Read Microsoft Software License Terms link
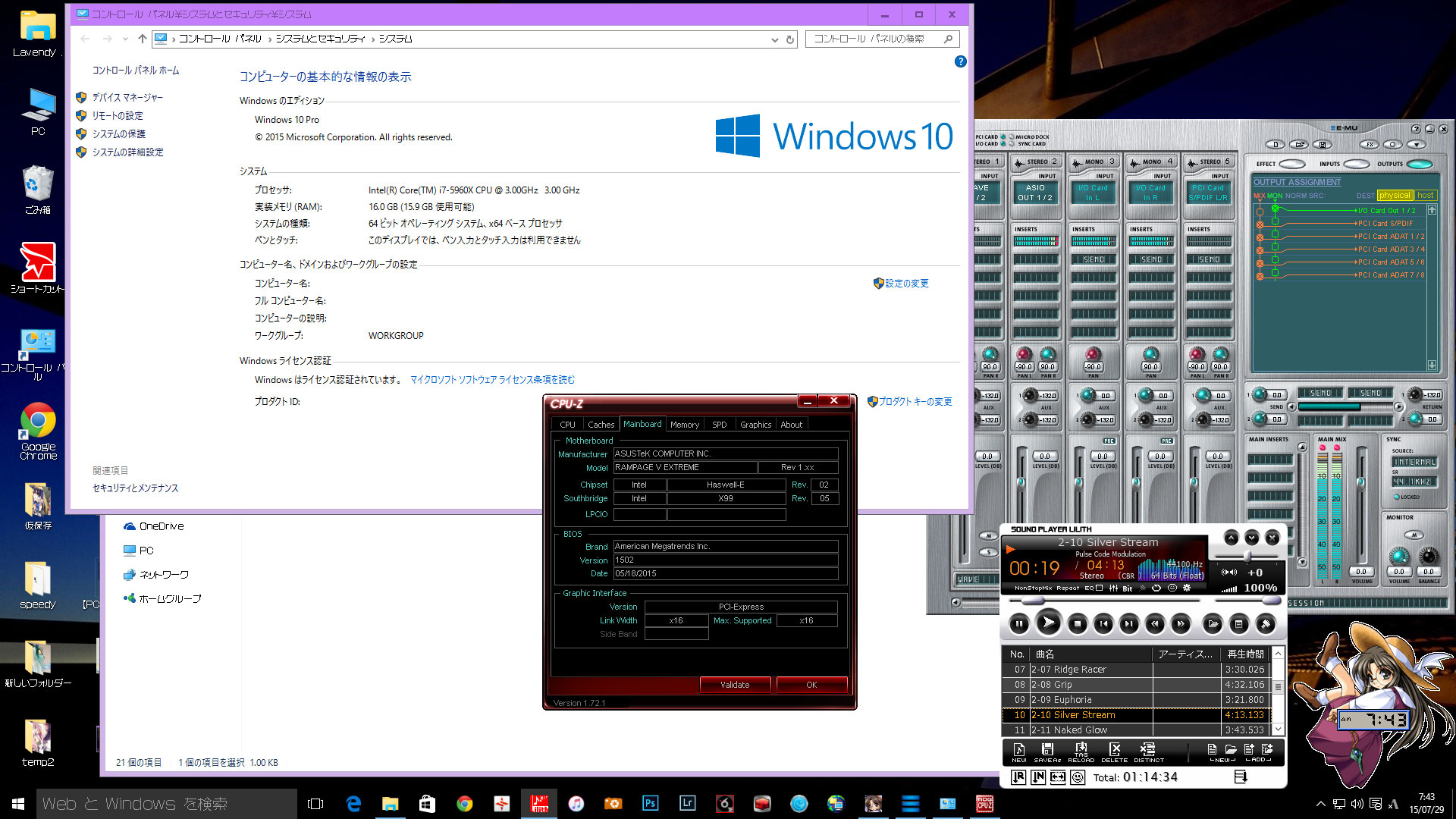Viewport: 1456px width, 819px height. pyautogui.click(x=493, y=380)
